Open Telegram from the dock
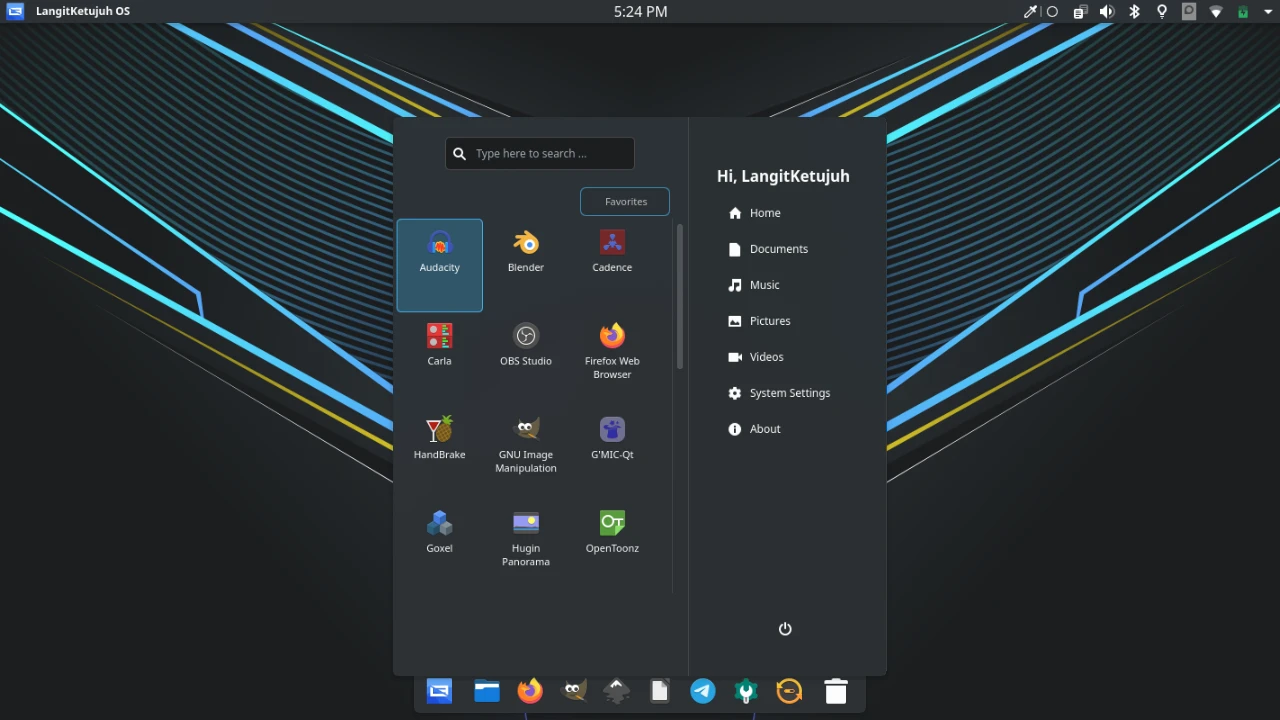The image size is (1280, 720). pos(703,691)
